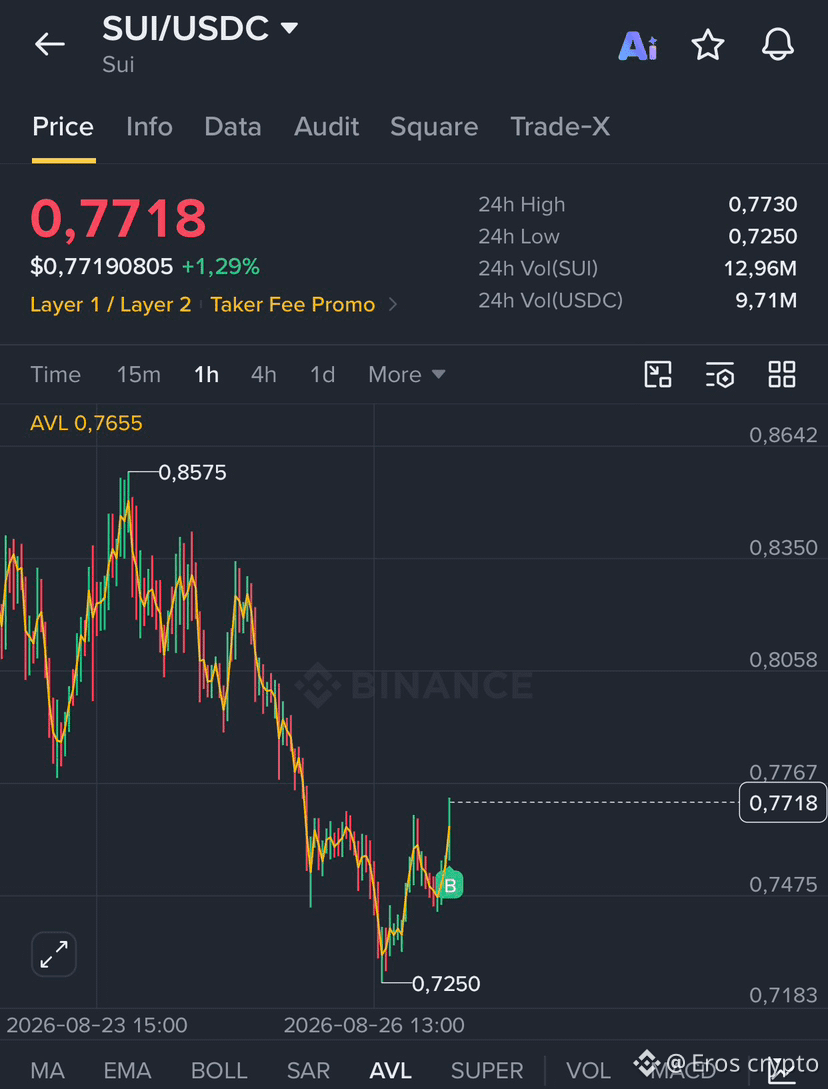Viewport: 828px width, 1089px height.
Task: Tap the 0,7475 price axis label
Action: [784, 885]
